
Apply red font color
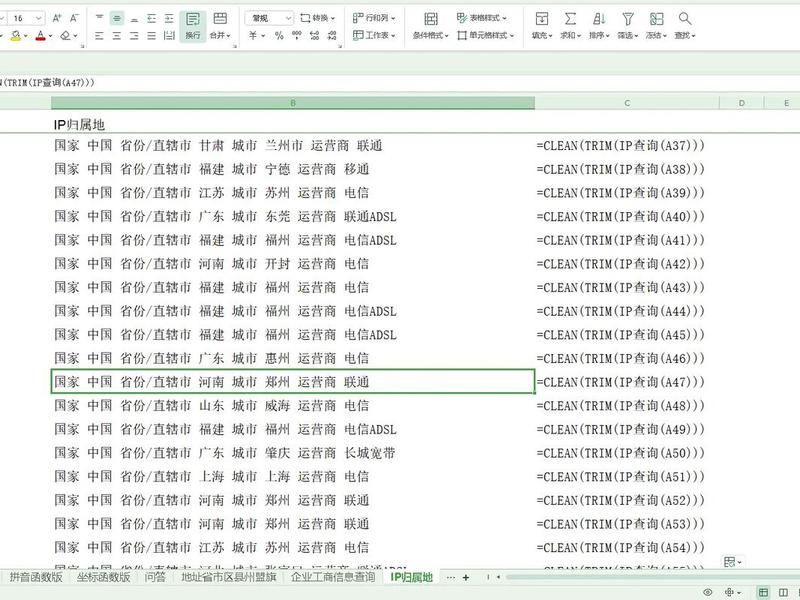click(x=41, y=35)
